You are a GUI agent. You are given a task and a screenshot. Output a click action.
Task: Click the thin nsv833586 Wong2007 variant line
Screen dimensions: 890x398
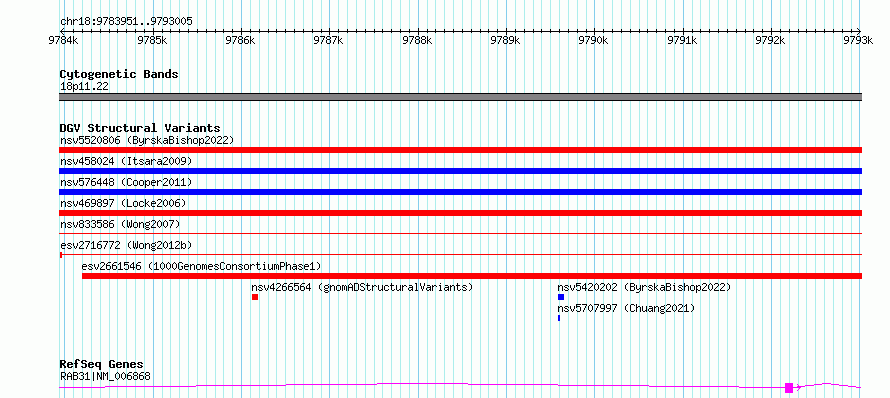460,233
